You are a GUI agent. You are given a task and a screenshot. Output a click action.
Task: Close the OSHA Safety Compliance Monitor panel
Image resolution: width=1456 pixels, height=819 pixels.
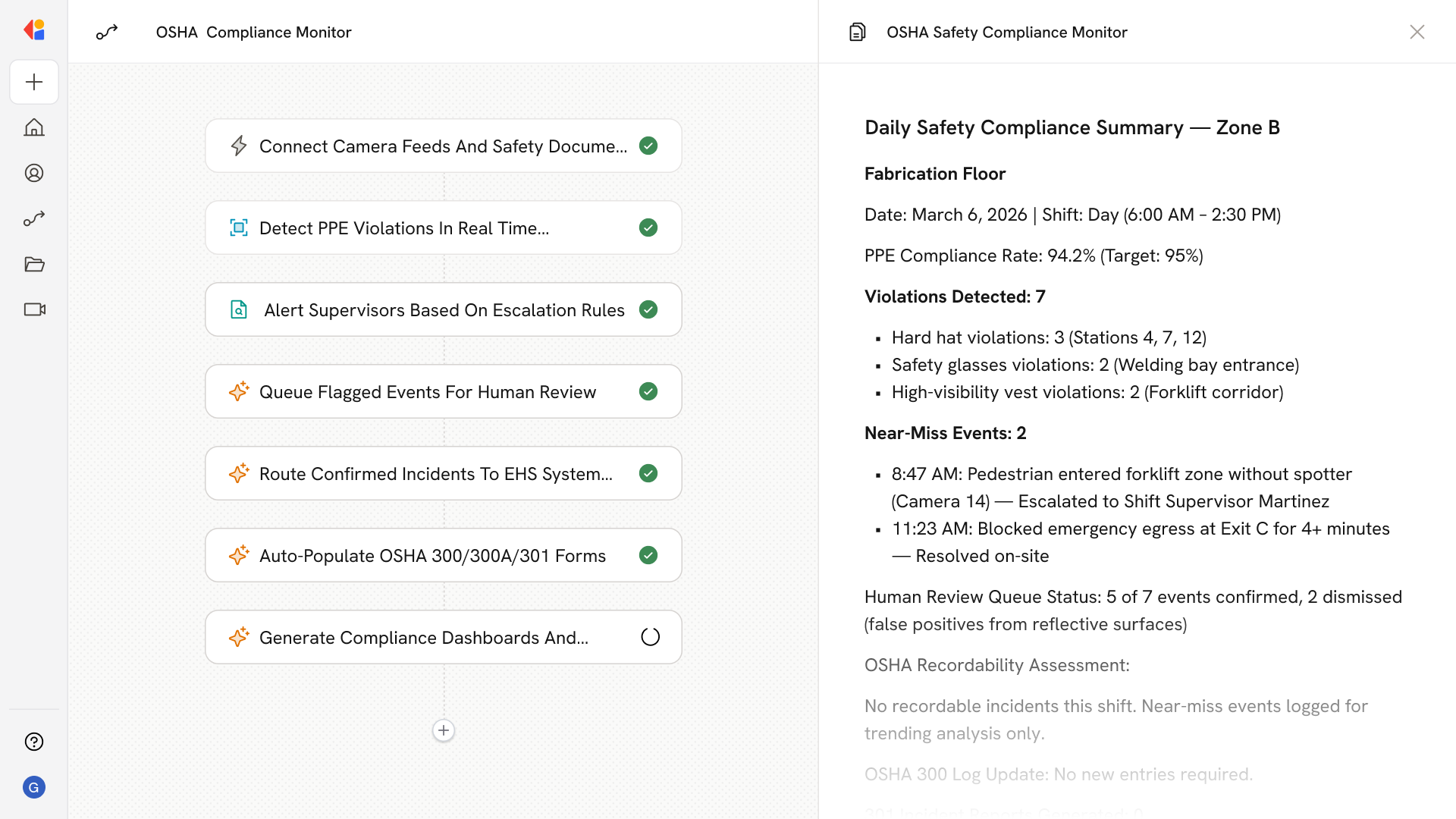1417,32
